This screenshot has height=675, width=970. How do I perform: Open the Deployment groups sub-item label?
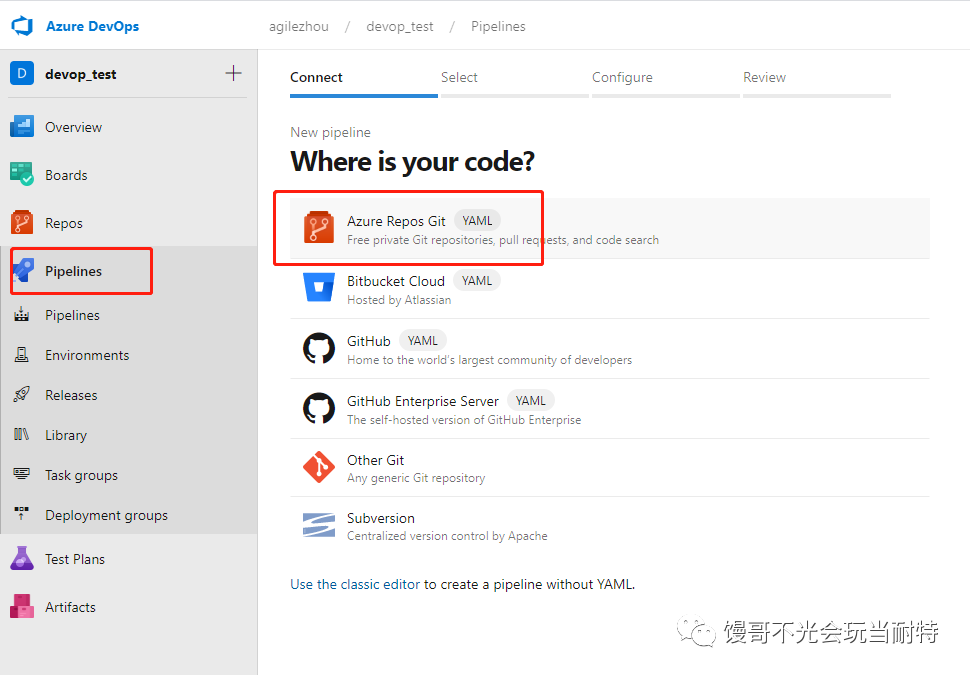(106, 515)
